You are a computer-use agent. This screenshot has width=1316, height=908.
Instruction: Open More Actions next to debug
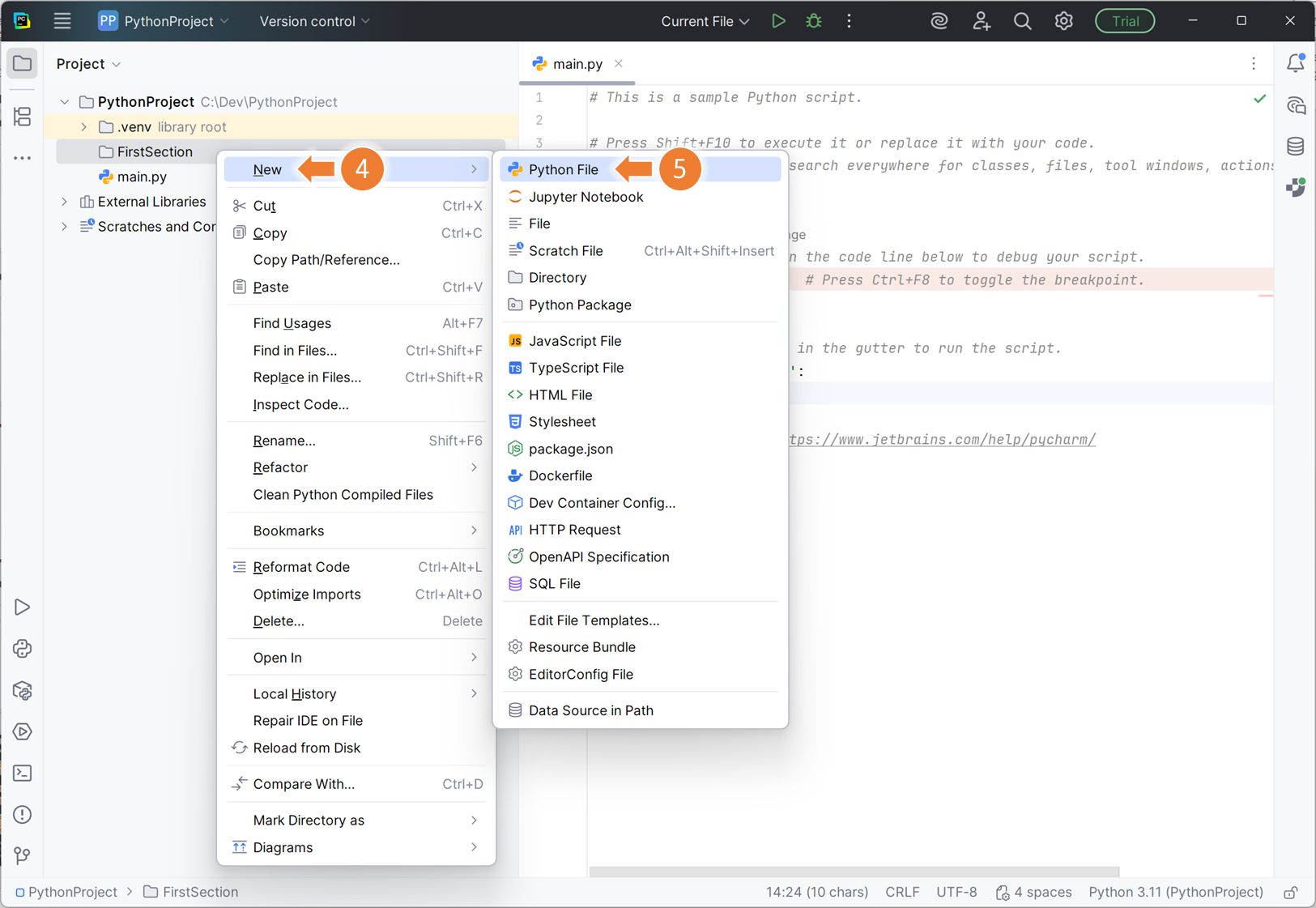pyautogui.click(x=849, y=21)
